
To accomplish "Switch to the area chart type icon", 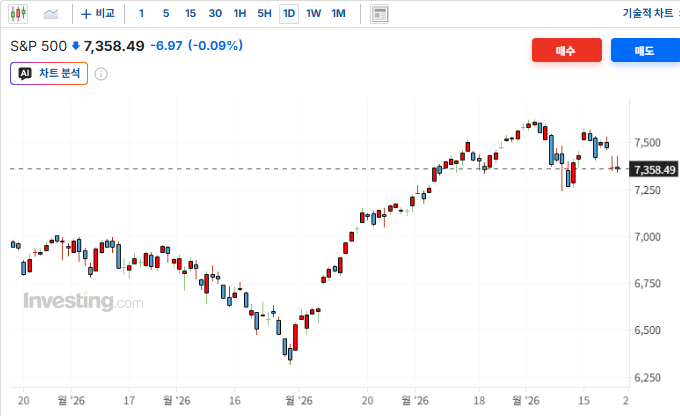I will (51, 14).
